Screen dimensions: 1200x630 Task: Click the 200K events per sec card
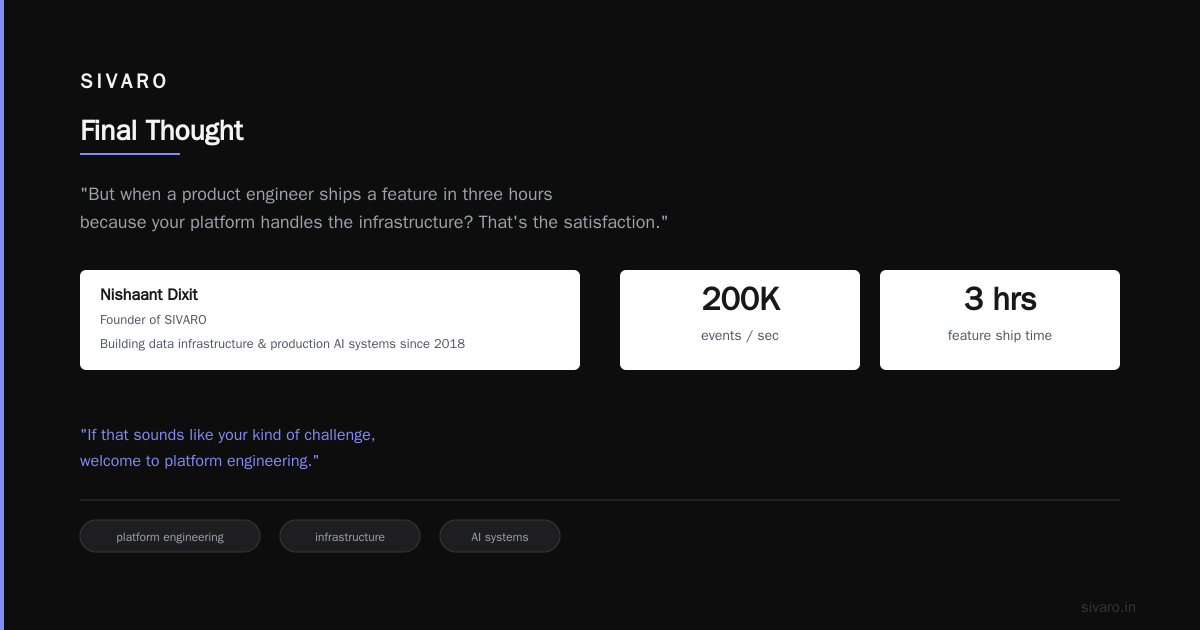coord(740,320)
